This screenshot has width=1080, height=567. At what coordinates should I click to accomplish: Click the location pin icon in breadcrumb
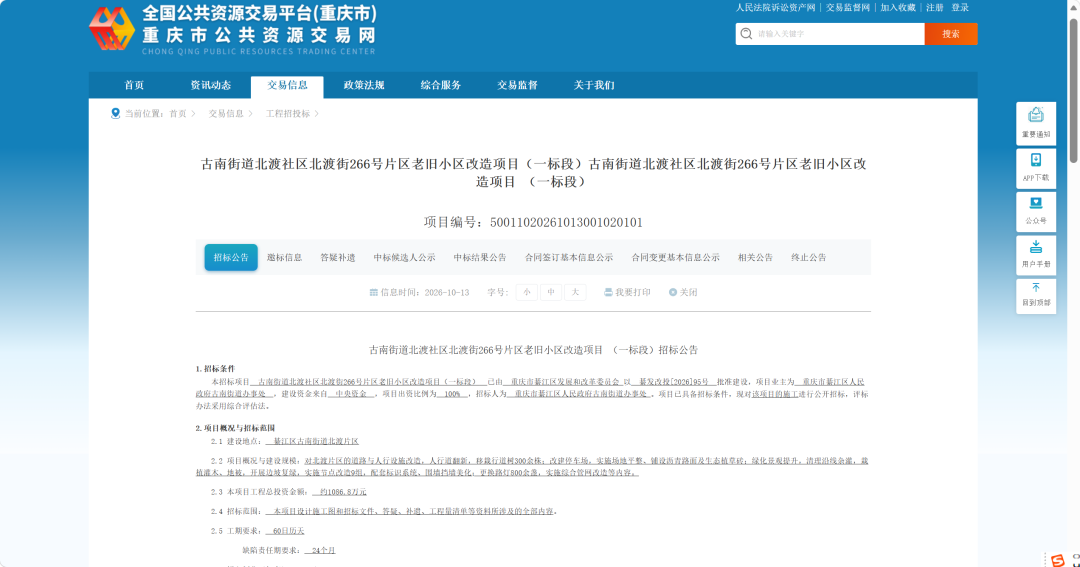[x=115, y=114]
